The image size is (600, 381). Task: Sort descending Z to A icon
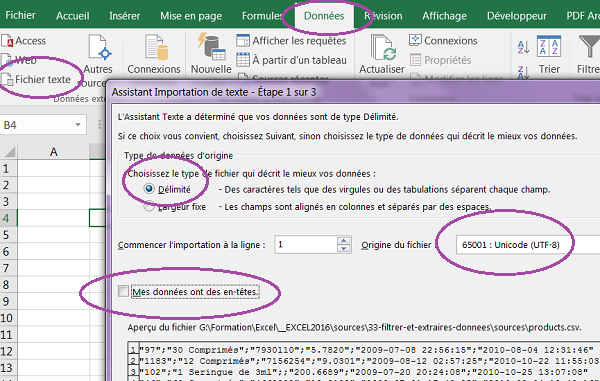523,71
